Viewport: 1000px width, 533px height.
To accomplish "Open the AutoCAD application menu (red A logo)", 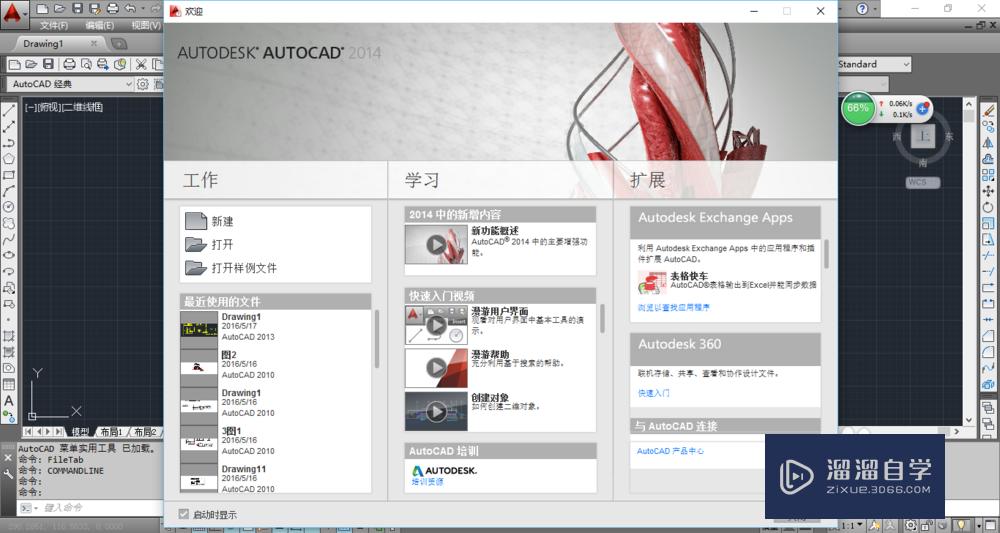I will tap(14, 15).
